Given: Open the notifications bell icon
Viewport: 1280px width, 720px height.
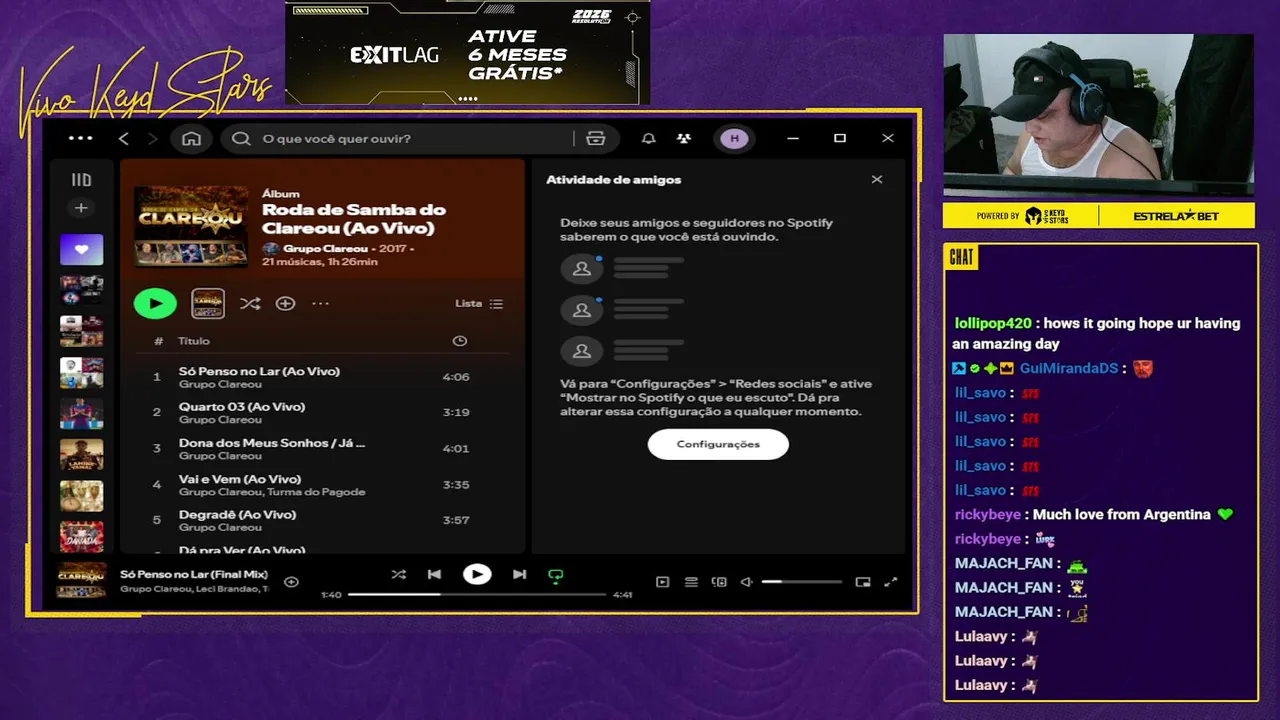Looking at the screenshot, I should pyautogui.click(x=648, y=139).
